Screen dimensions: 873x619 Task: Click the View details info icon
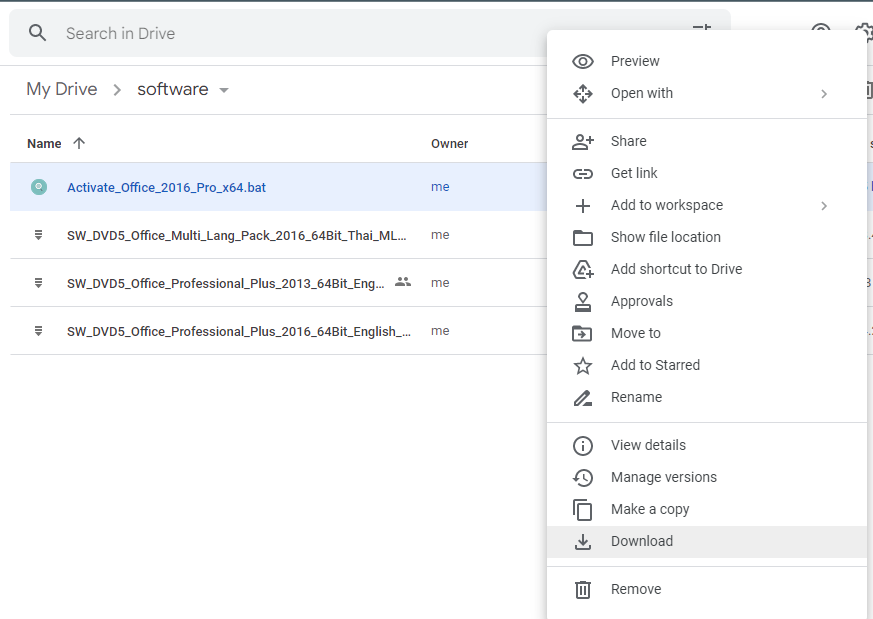pos(582,445)
